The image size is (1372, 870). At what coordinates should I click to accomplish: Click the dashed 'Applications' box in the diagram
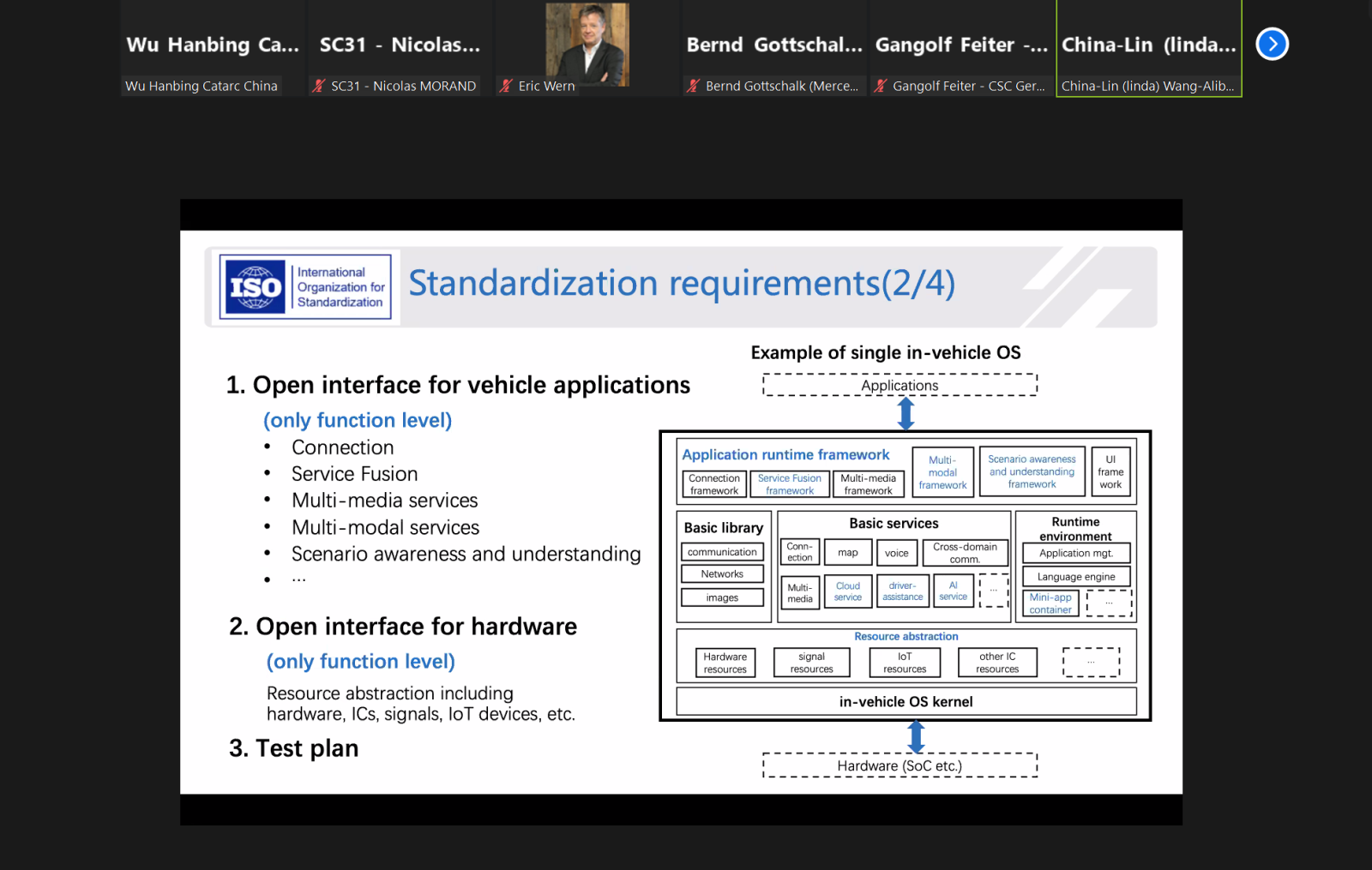900,385
